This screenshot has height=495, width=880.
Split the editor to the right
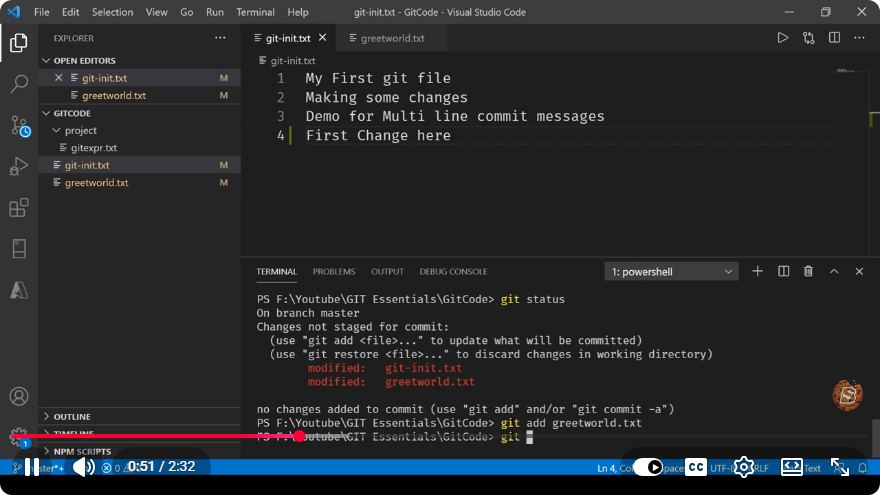[835, 38]
